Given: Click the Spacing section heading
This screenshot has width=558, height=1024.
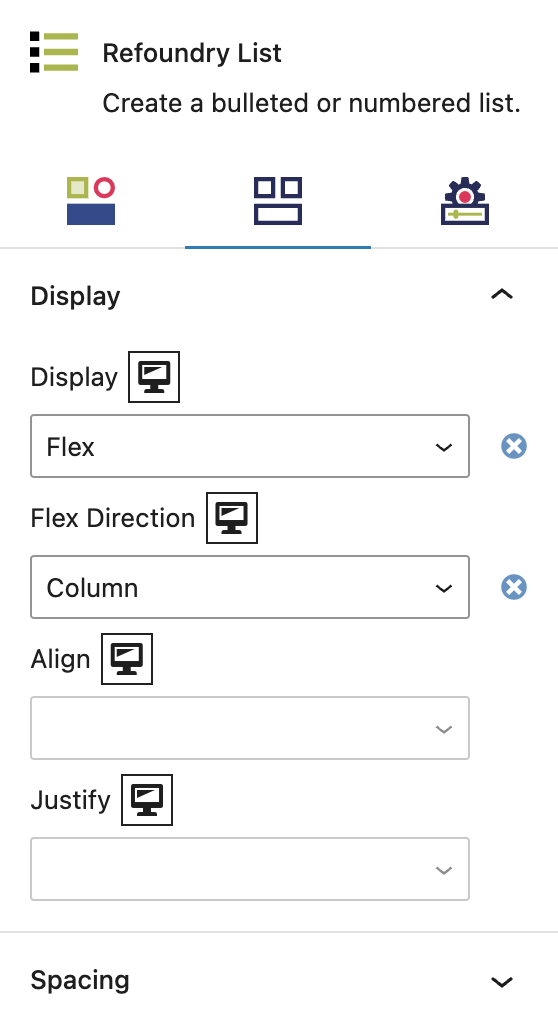Looking at the screenshot, I should tap(80, 980).
